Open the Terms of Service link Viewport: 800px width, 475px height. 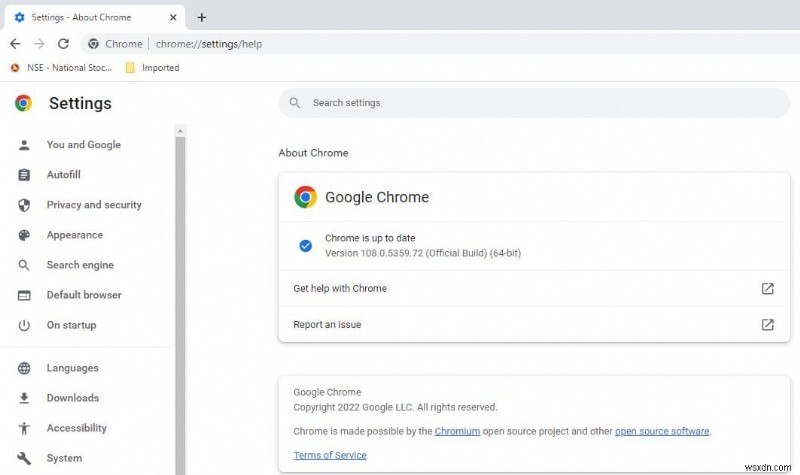click(x=330, y=455)
